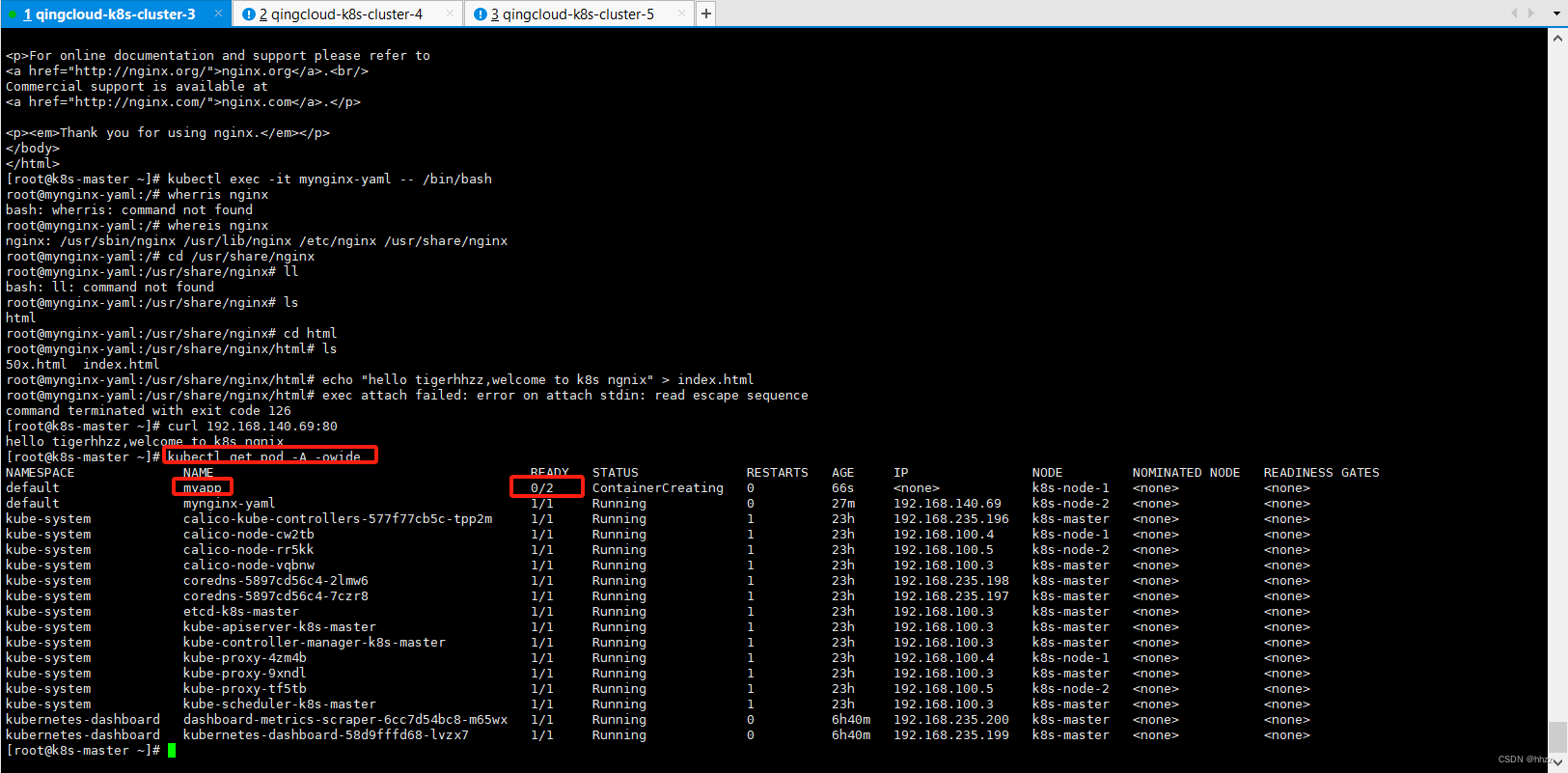Viewport: 1568px width, 773px height.
Task: Select pod name calico-node-cw2tb
Action: (249, 534)
